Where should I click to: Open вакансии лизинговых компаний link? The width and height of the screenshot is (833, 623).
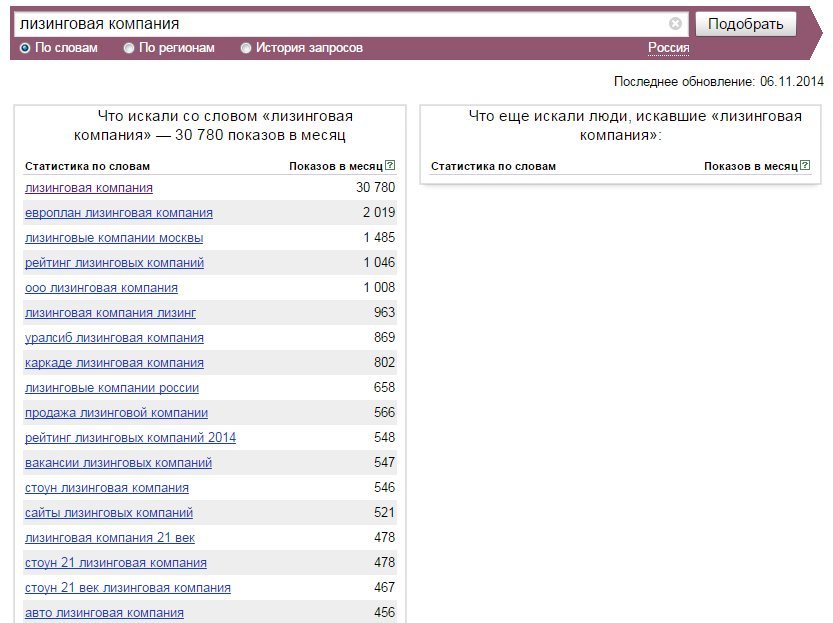(x=118, y=462)
